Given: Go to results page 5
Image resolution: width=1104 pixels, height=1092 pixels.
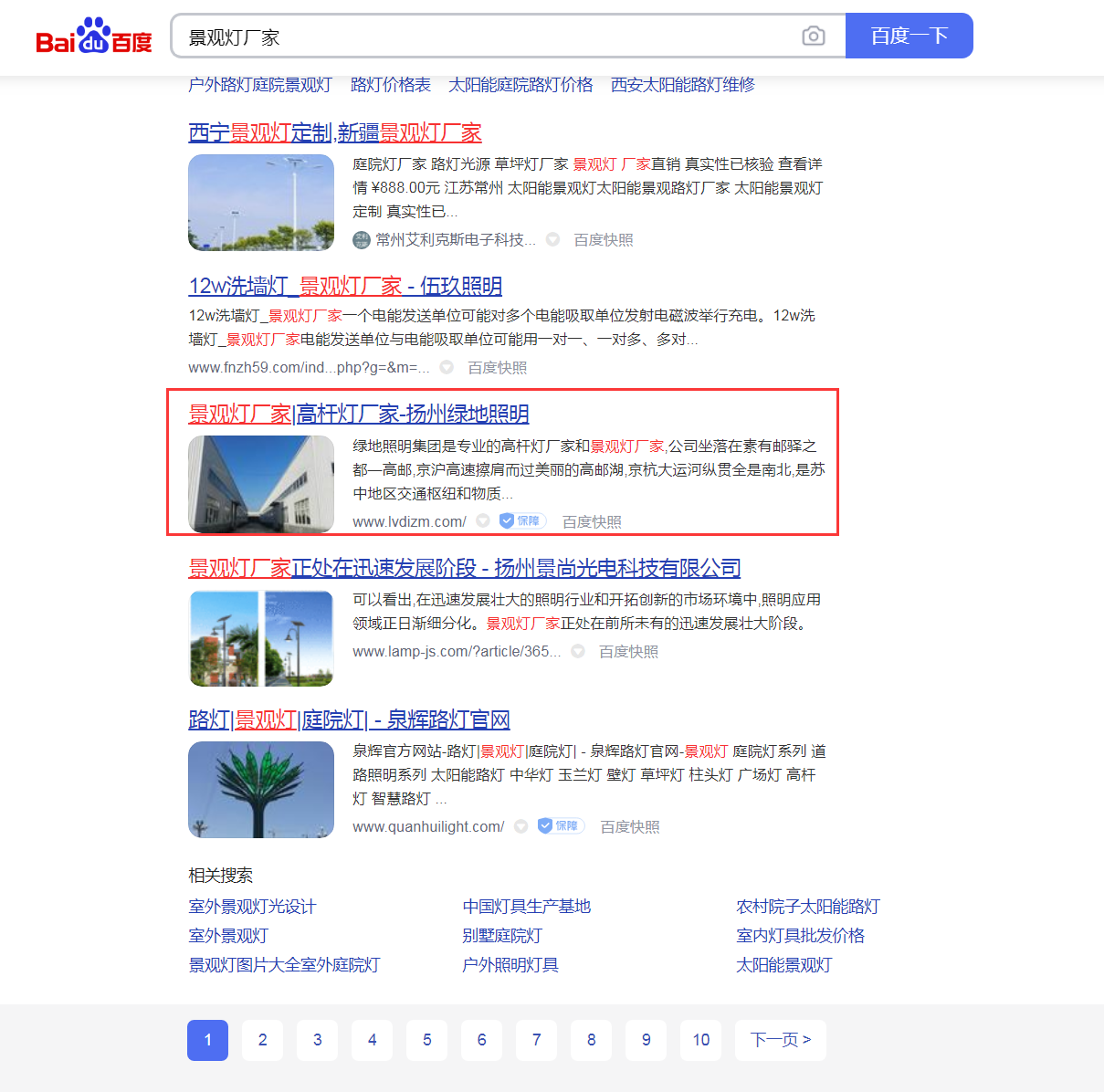Looking at the screenshot, I should (426, 1040).
